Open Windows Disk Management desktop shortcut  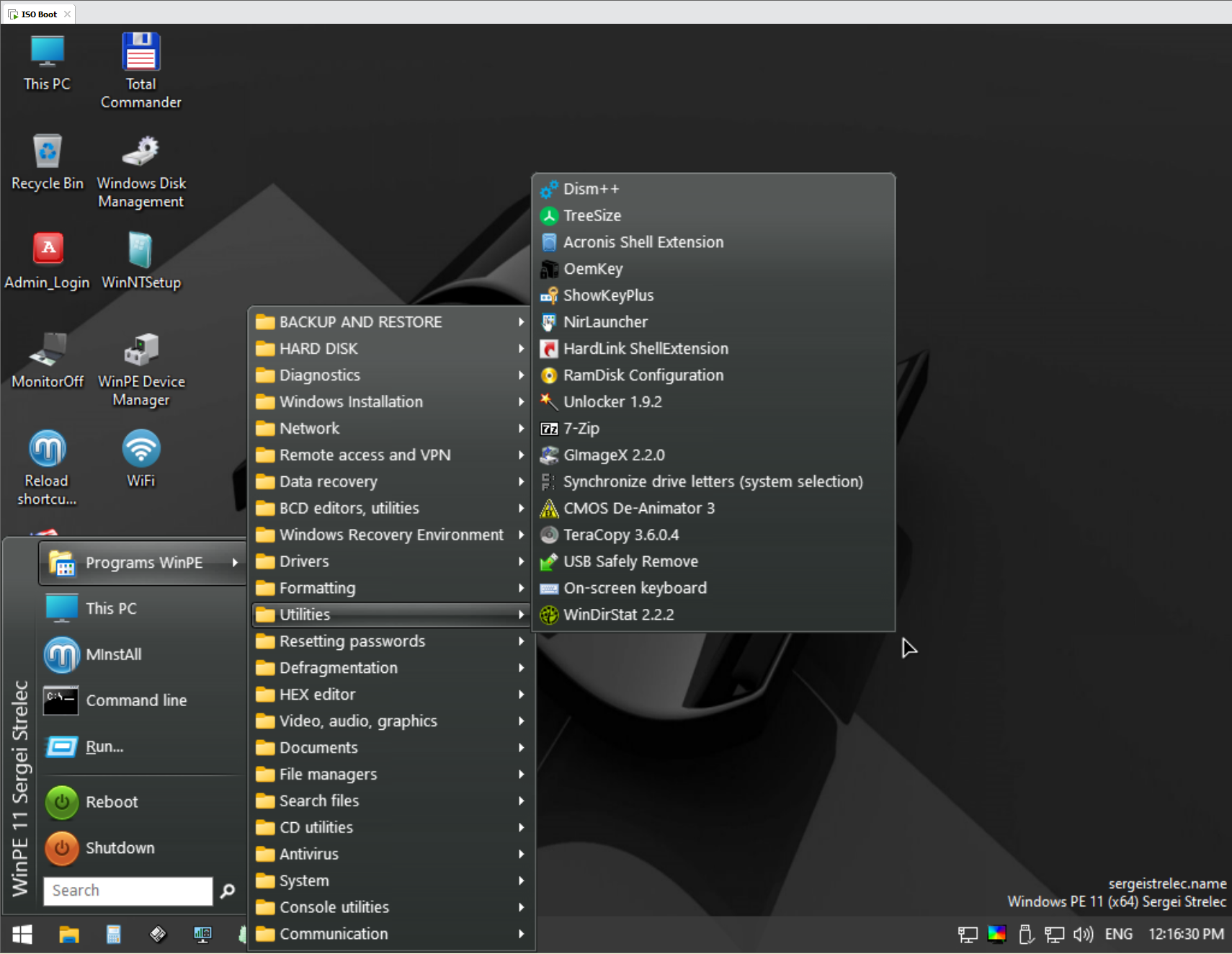pos(141,171)
